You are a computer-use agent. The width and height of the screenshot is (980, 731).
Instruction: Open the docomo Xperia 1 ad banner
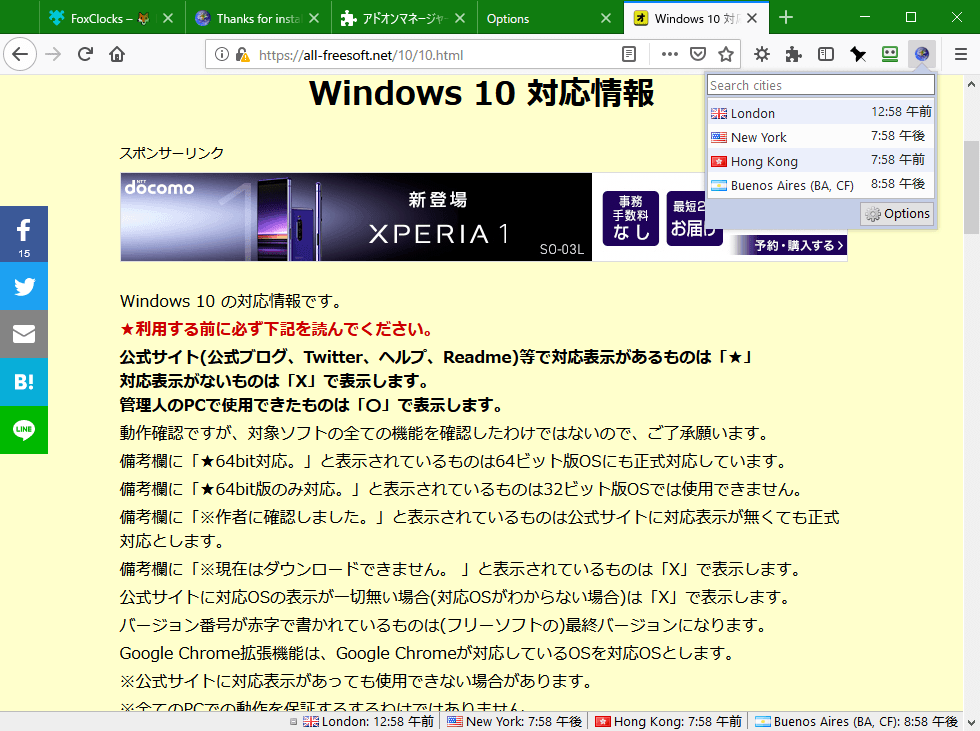356,217
